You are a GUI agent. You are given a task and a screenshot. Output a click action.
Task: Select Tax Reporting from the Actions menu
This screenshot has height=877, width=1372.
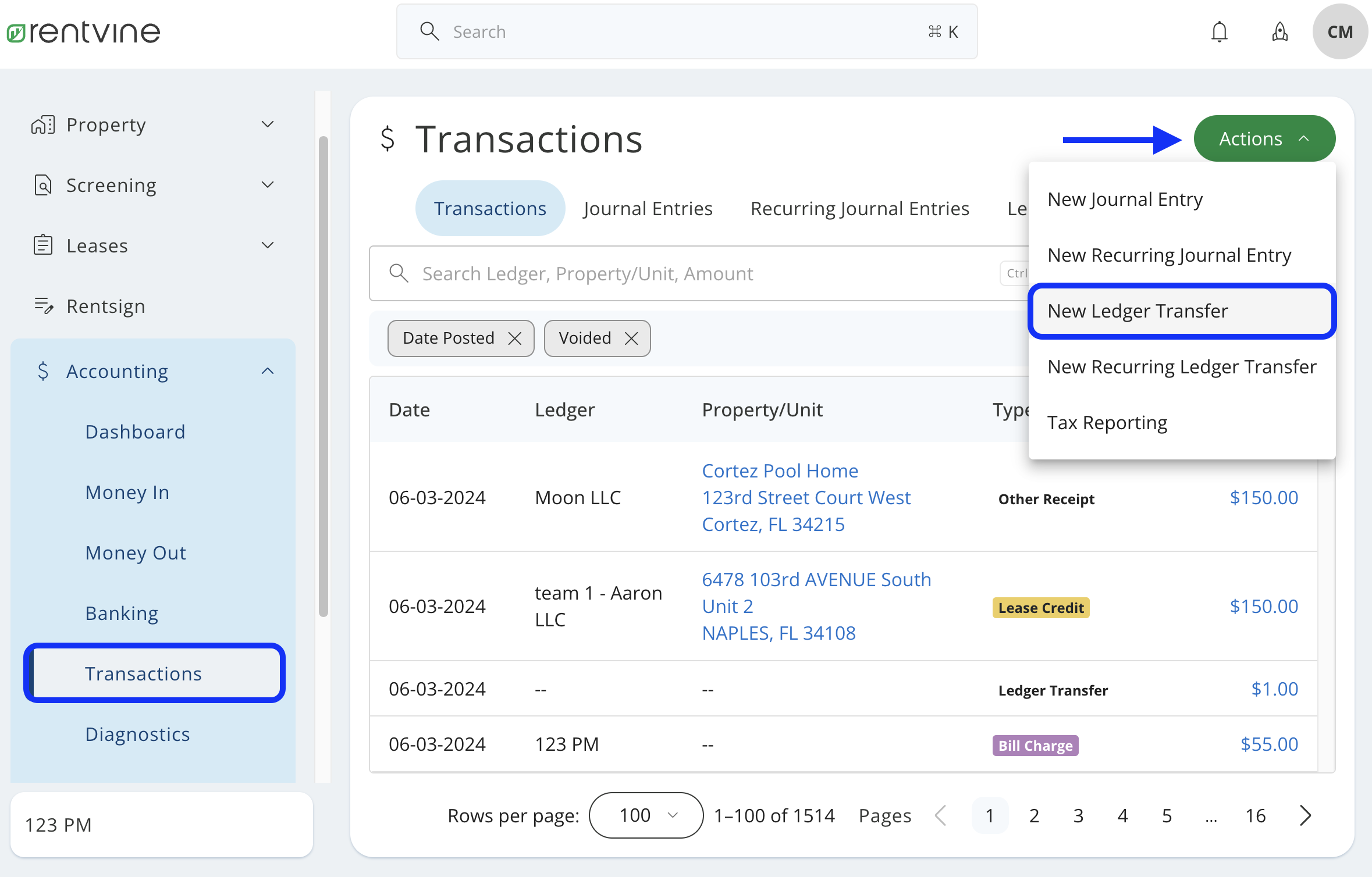tap(1107, 422)
